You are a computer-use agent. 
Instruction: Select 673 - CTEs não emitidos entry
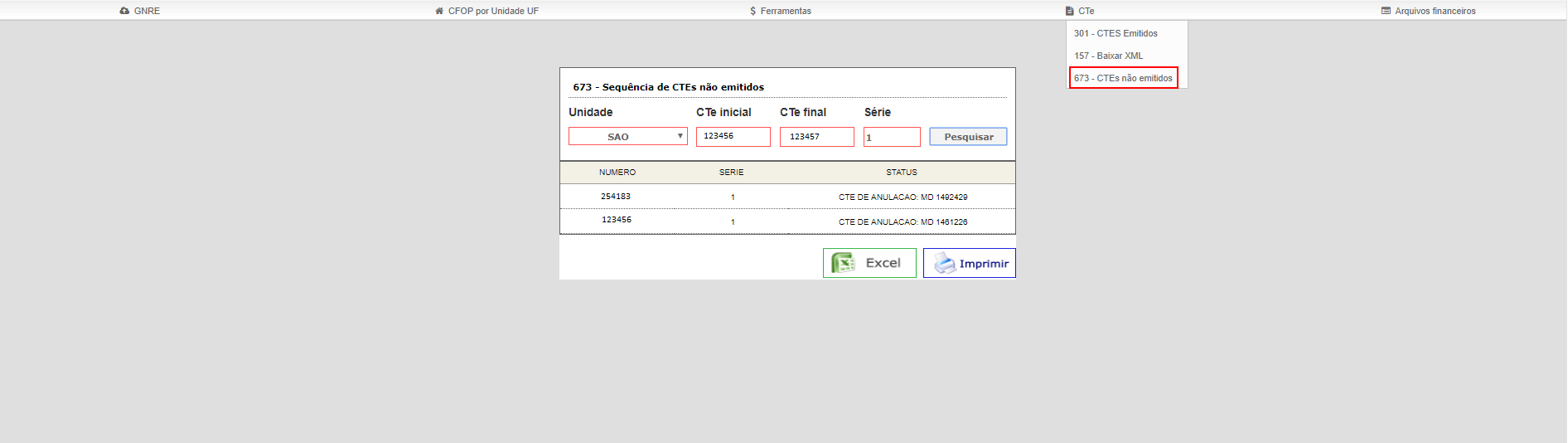pyautogui.click(x=1123, y=78)
